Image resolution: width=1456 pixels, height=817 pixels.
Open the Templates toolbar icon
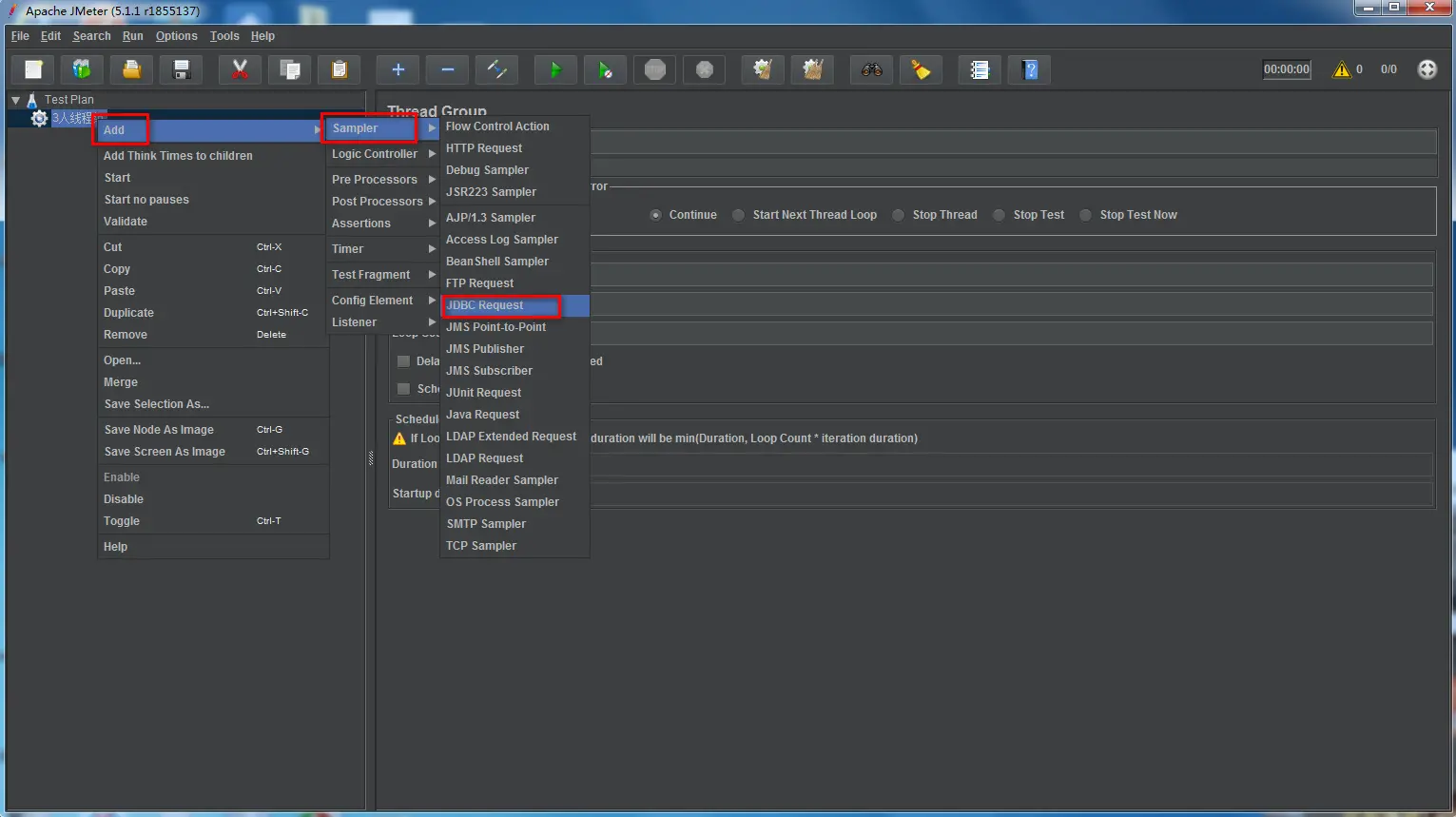click(x=82, y=69)
